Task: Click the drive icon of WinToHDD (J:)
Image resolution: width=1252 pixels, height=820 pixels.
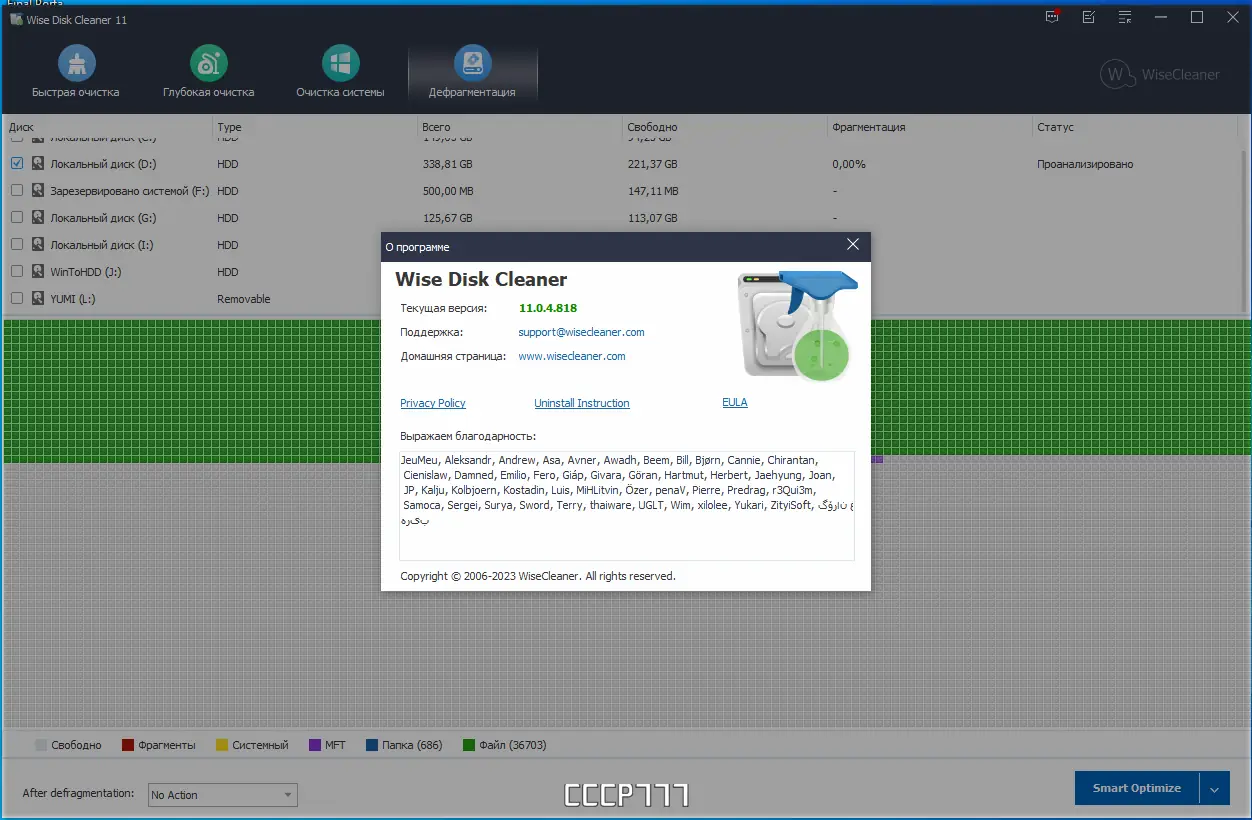Action: [38, 271]
